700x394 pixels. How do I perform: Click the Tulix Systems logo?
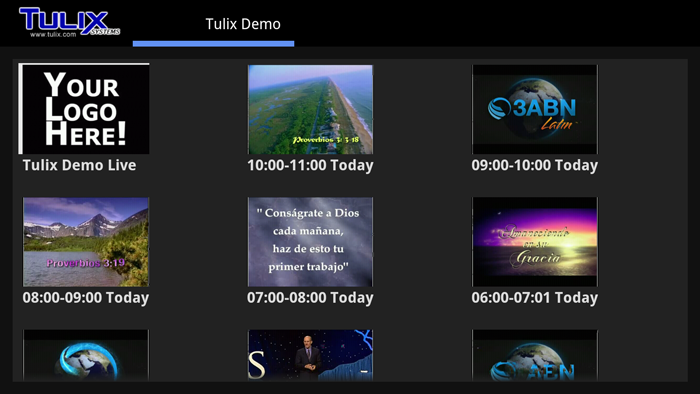(x=70, y=22)
